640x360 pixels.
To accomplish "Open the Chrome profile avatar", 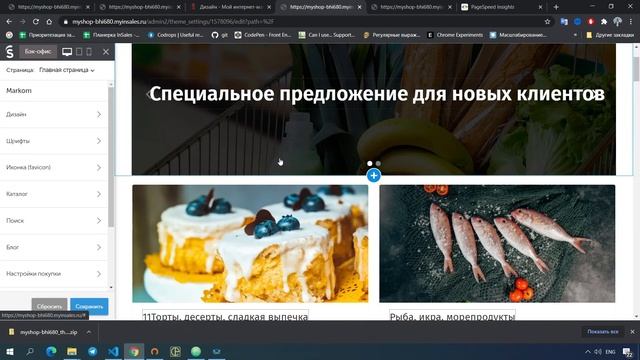I will coord(618,22).
